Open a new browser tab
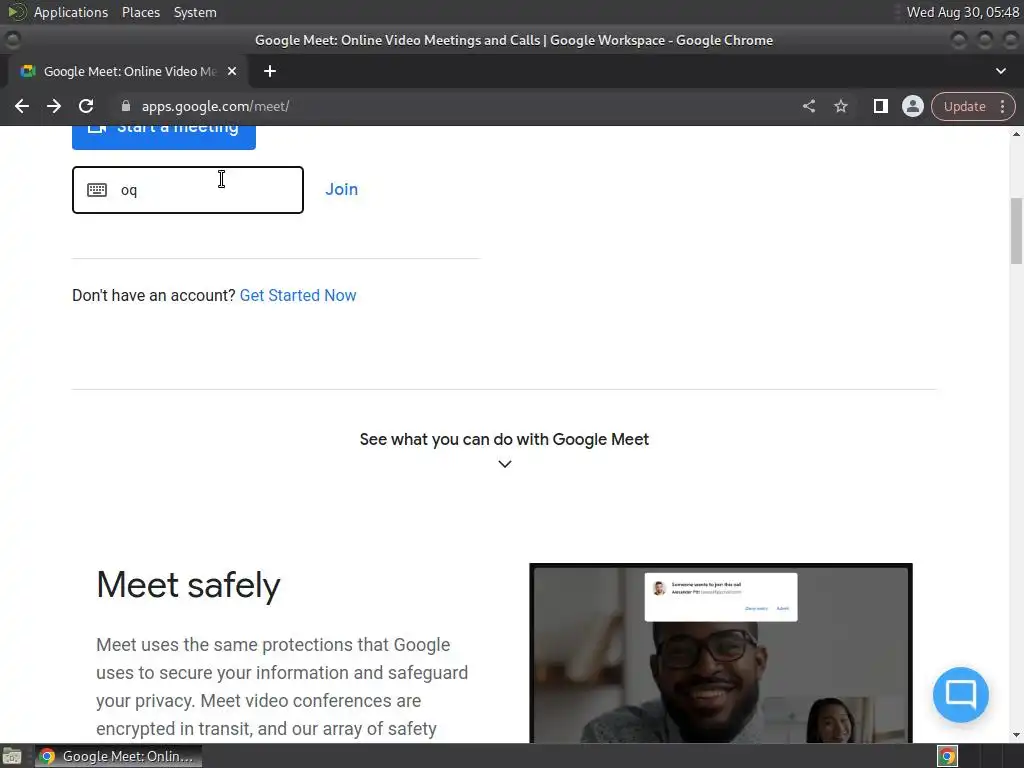1024x768 pixels. point(270,71)
